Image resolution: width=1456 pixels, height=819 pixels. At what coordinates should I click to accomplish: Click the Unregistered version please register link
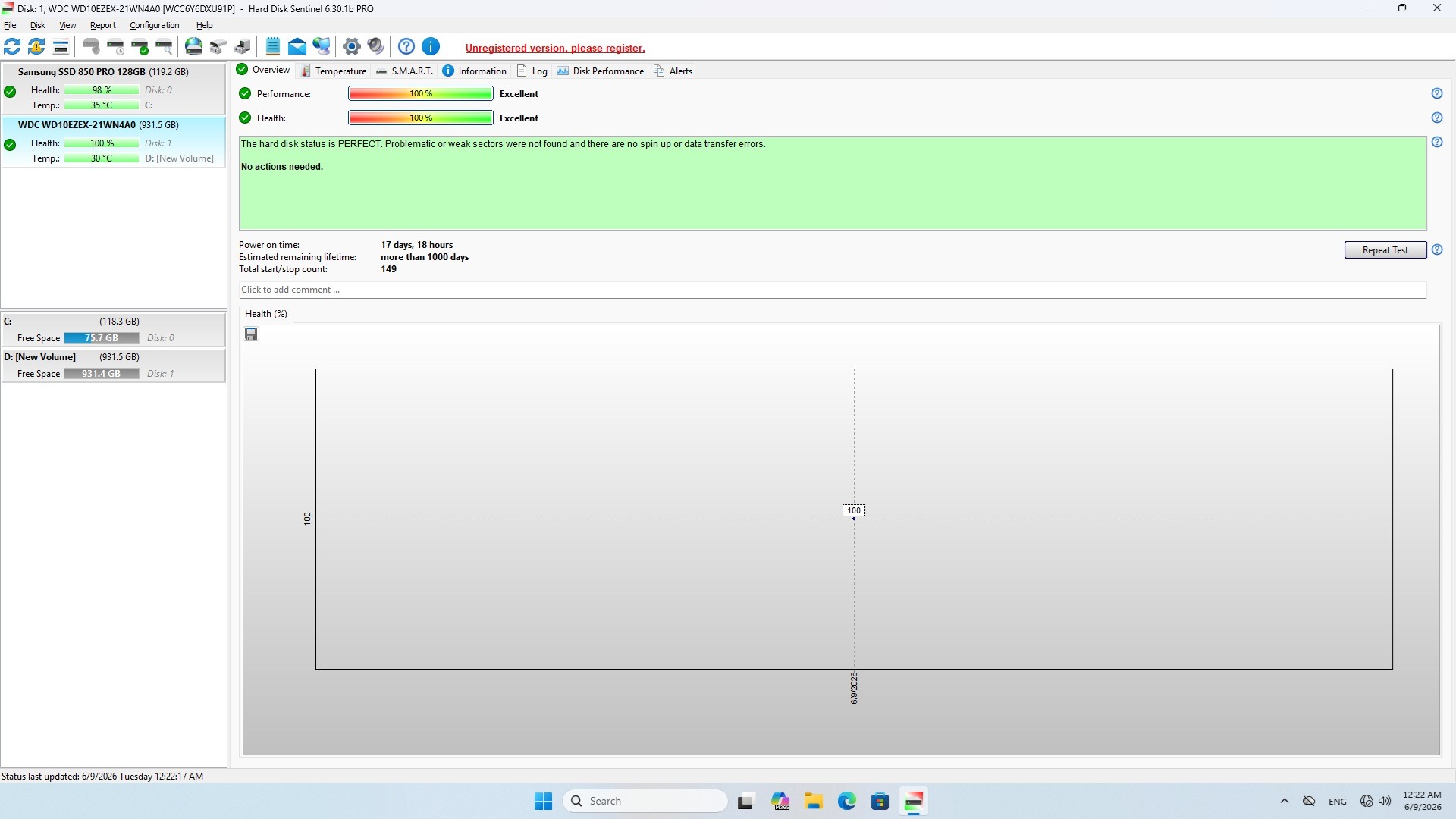(x=555, y=48)
